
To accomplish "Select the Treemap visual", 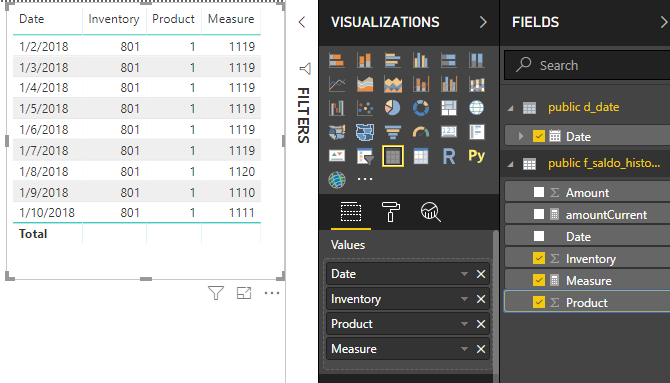I will tap(449, 108).
